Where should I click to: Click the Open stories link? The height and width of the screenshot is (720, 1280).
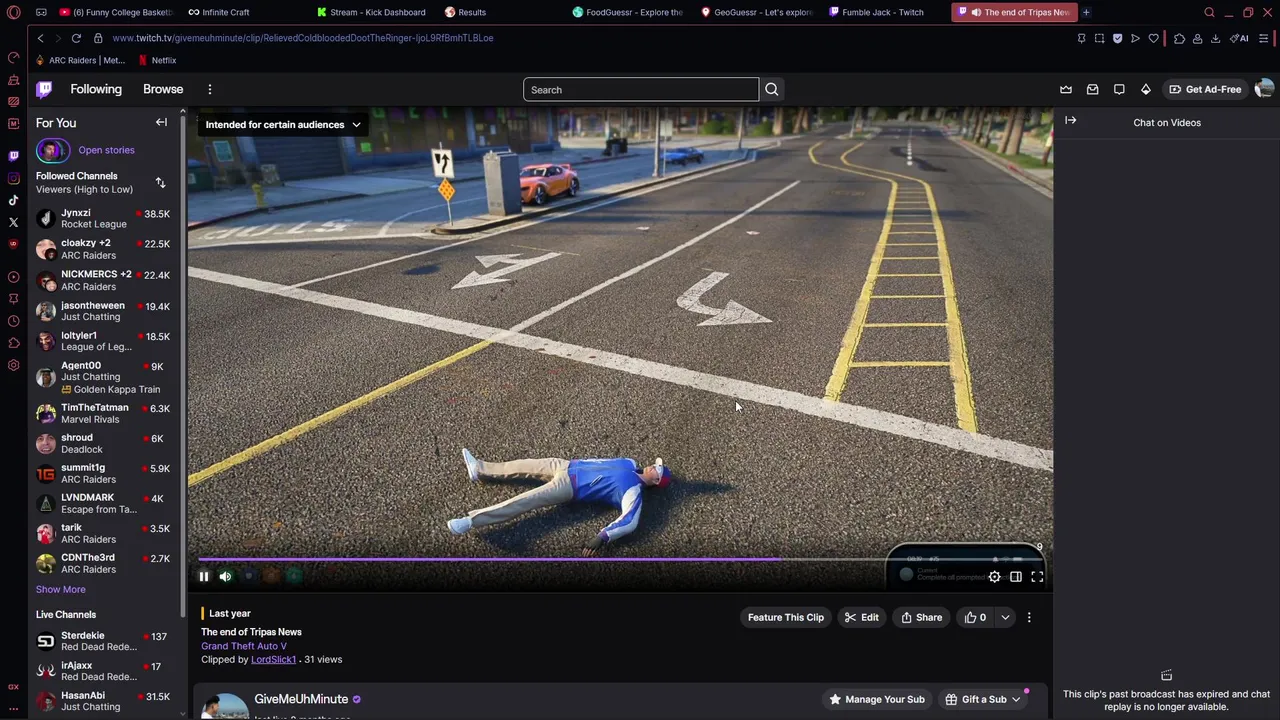click(x=106, y=150)
